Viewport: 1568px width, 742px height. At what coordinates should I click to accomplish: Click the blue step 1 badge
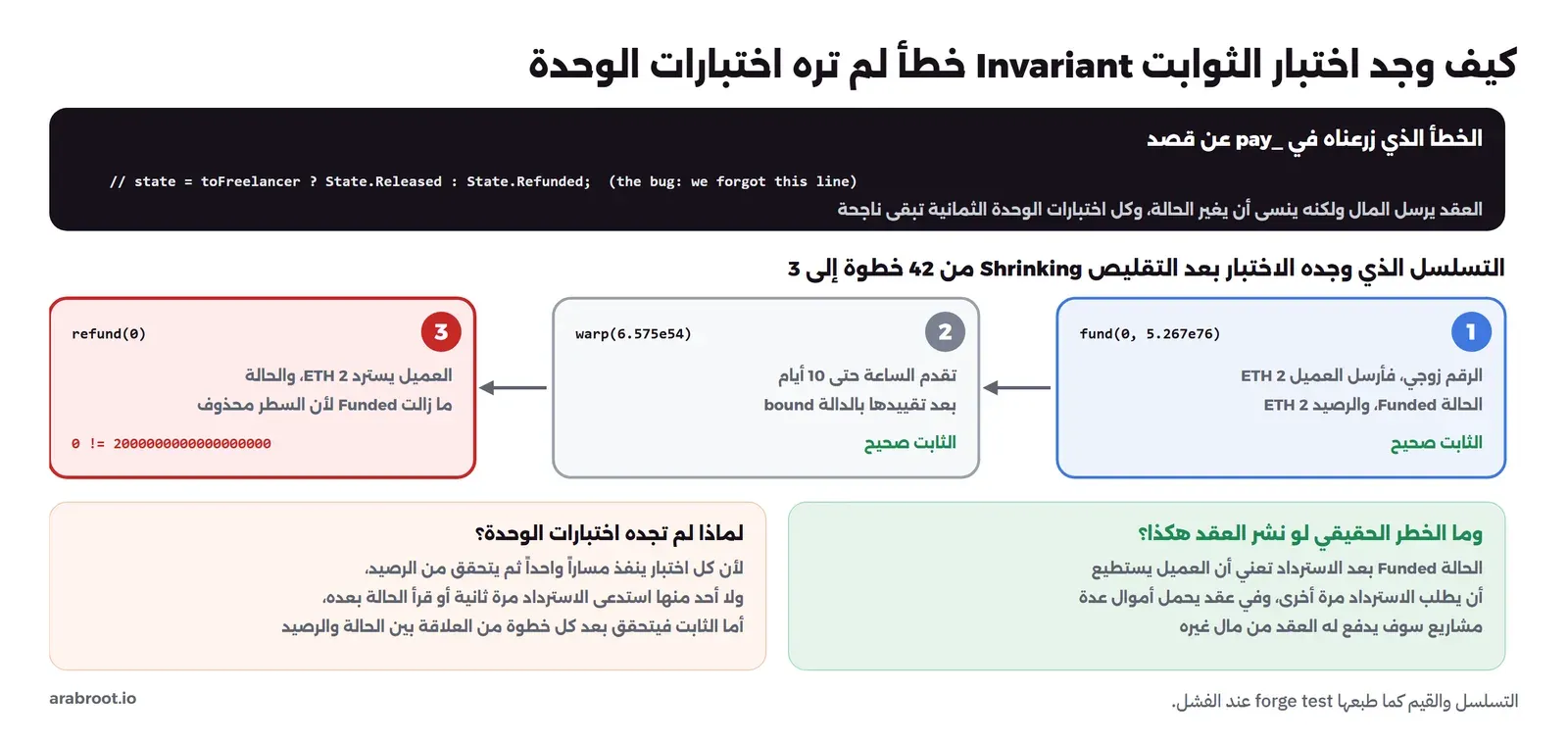tap(1470, 332)
